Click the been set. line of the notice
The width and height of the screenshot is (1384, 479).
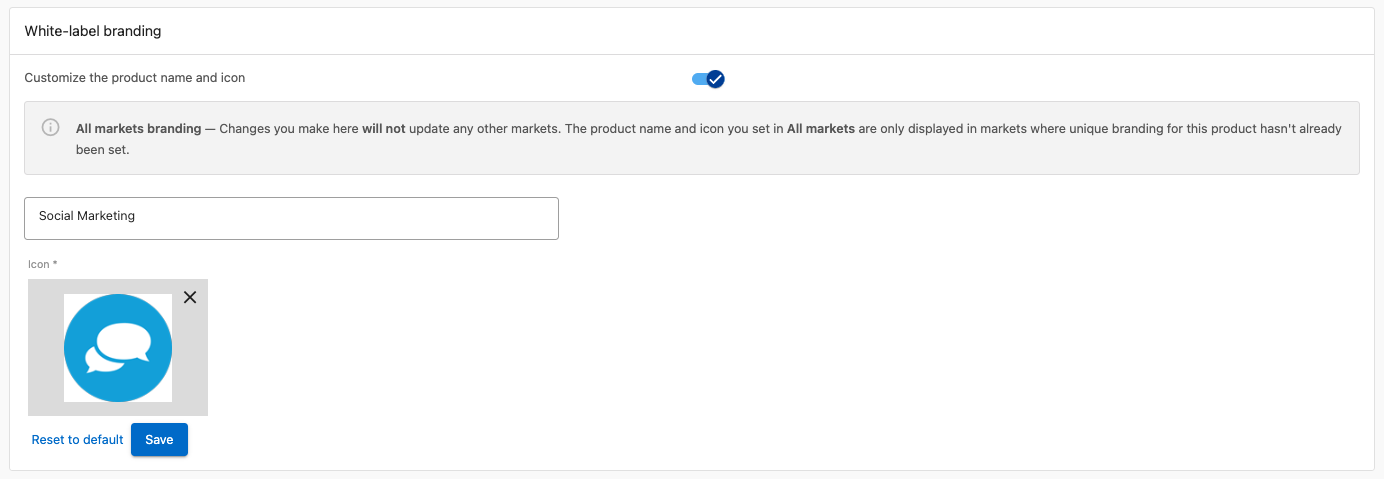pyautogui.click(x=103, y=150)
